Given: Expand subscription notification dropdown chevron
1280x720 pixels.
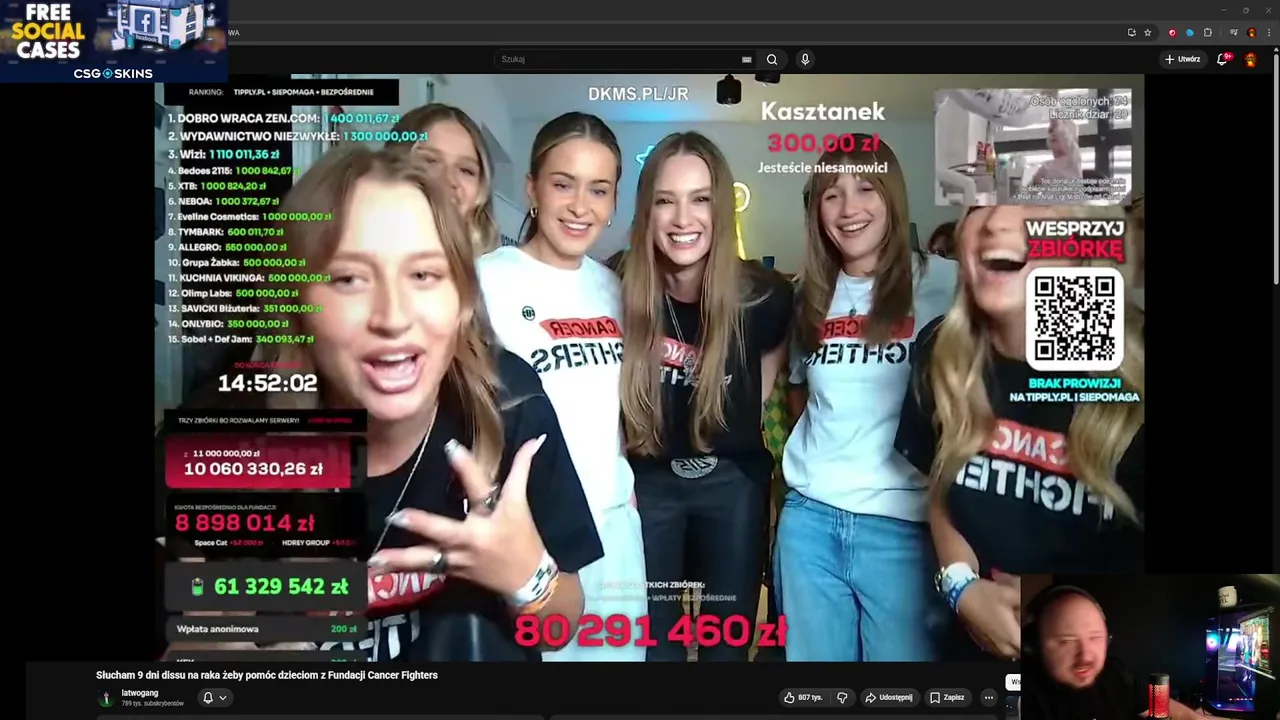Looking at the screenshot, I should tap(223, 697).
